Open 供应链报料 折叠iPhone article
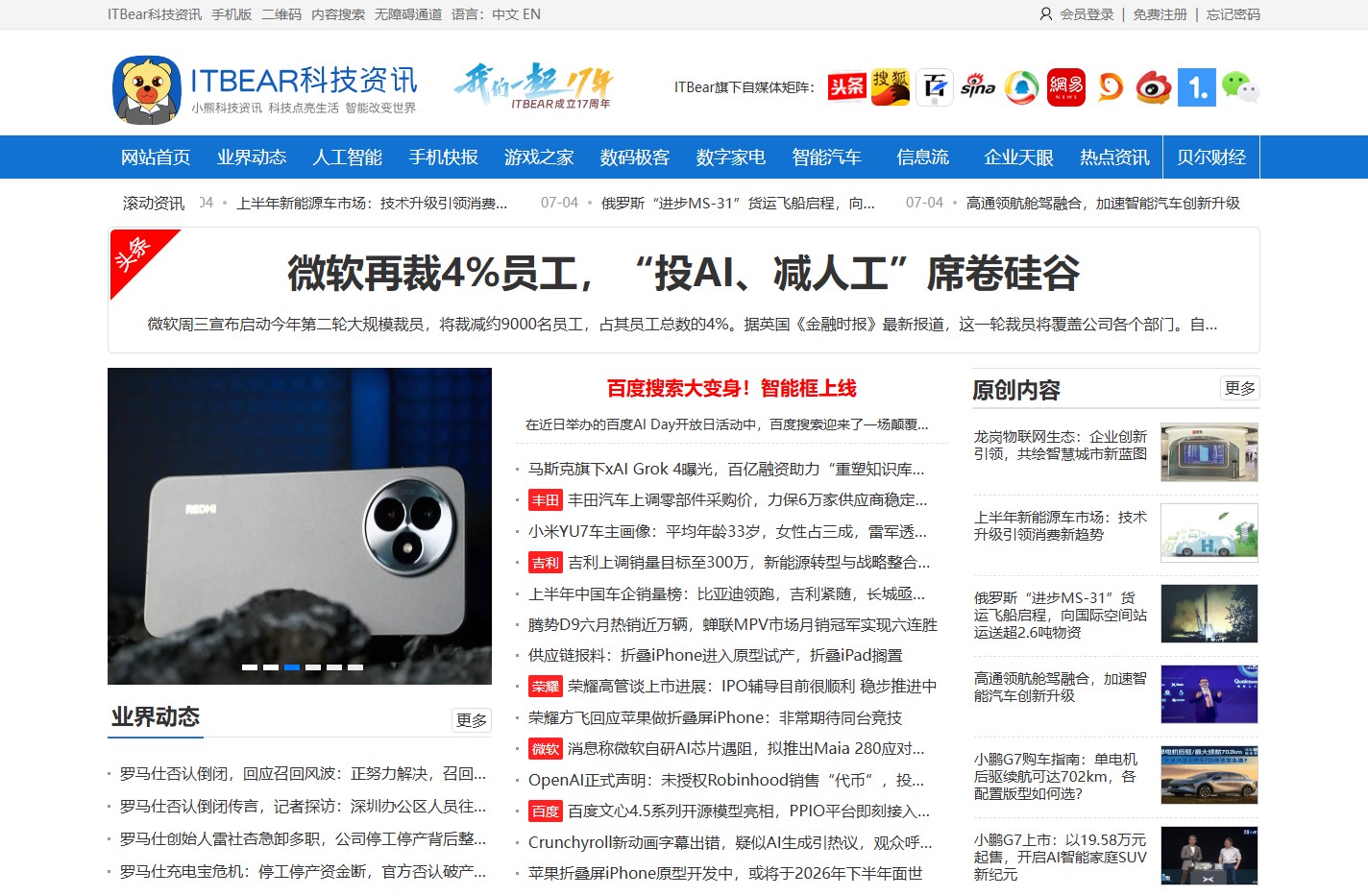This screenshot has height=896, width=1368. pyautogui.click(x=716, y=655)
